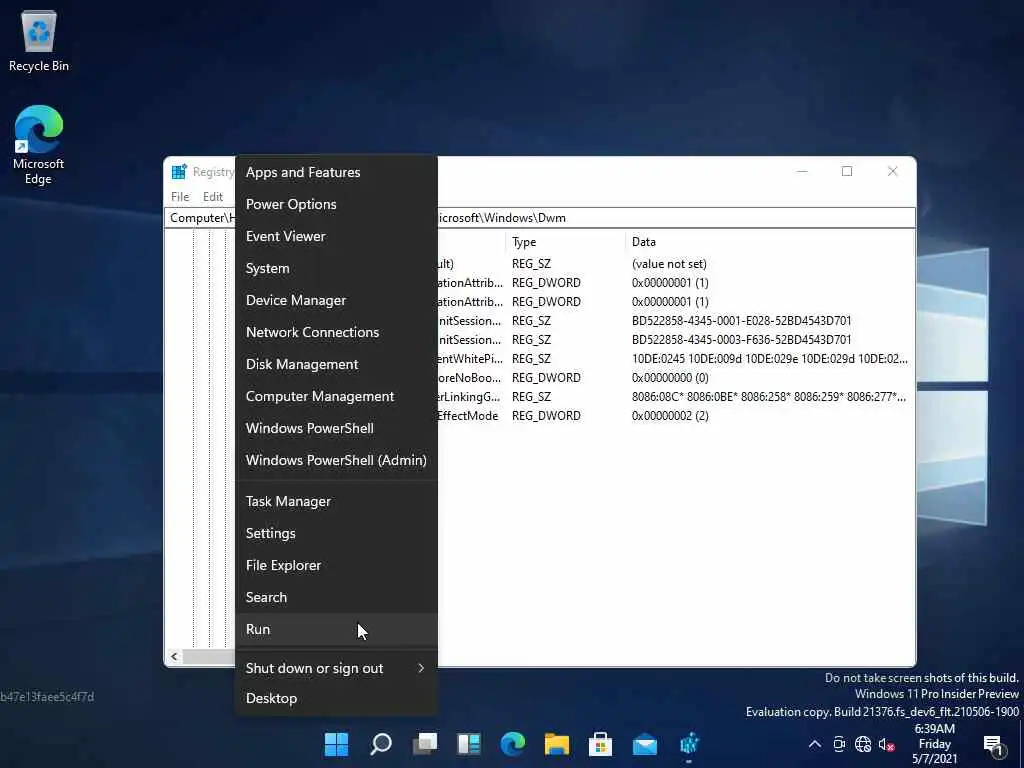Open the Recycle Bin desktop icon
The image size is (1024, 768).
[x=39, y=40]
